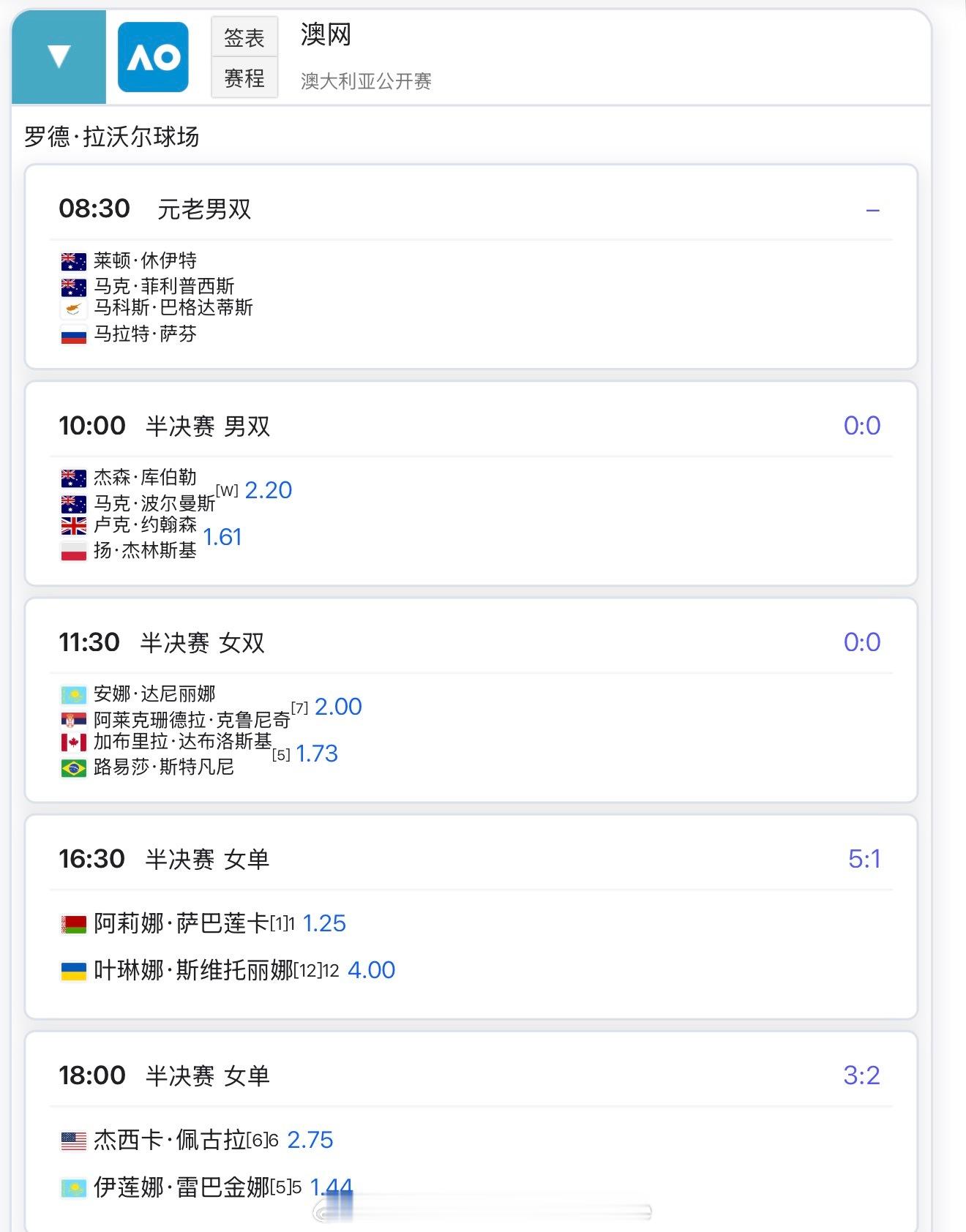Click the Canadian flag beside 加布里拉·达布洛斯基
The width and height of the screenshot is (966, 1232).
pyautogui.click(x=73, y=742)
